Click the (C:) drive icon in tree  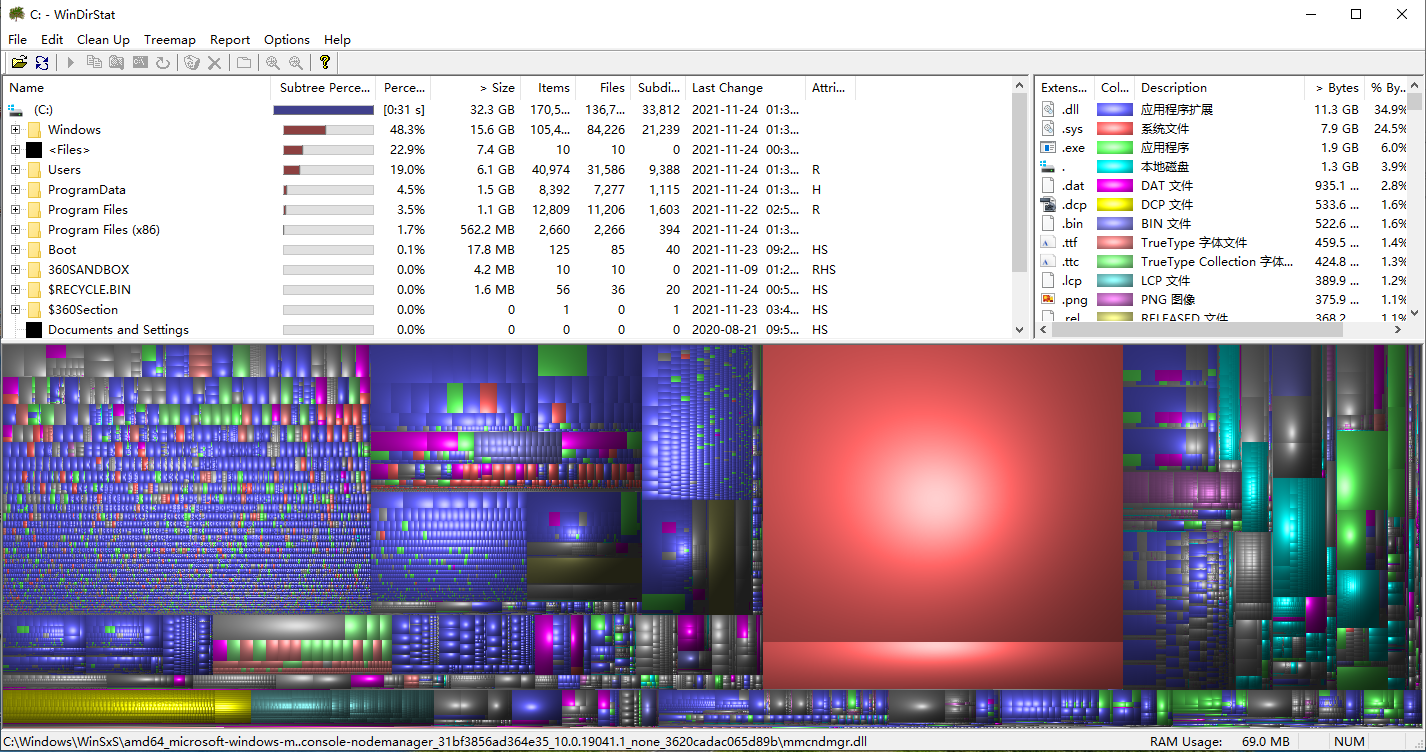15,109
